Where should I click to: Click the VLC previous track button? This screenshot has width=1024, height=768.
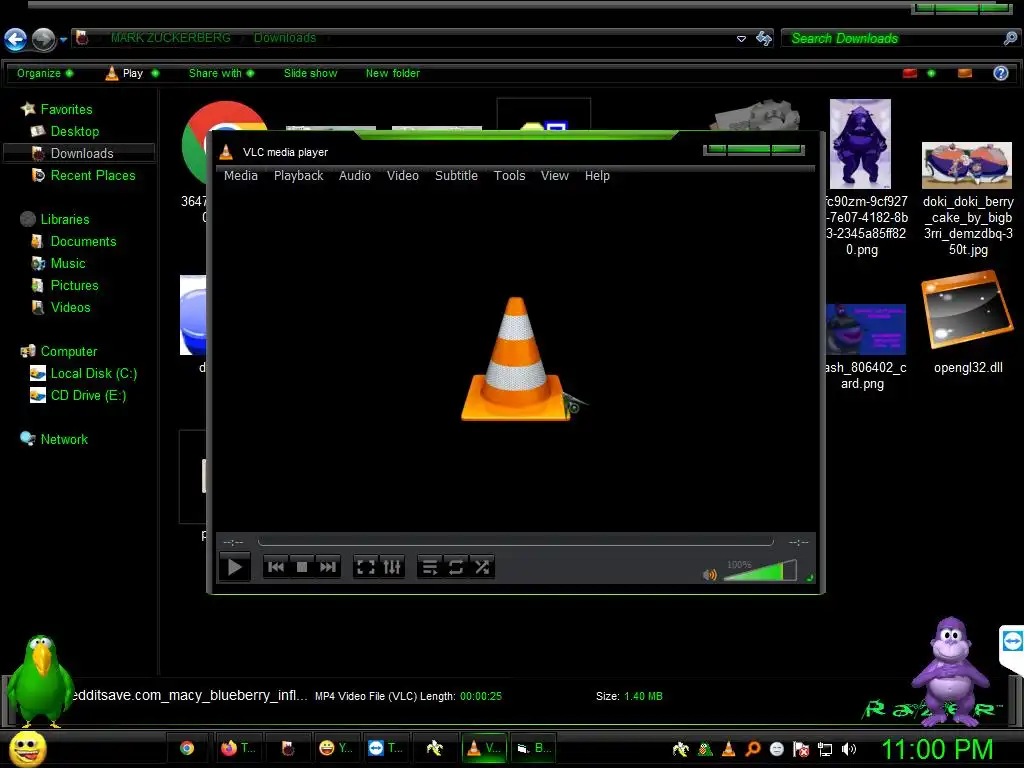[x=276, y=567]
